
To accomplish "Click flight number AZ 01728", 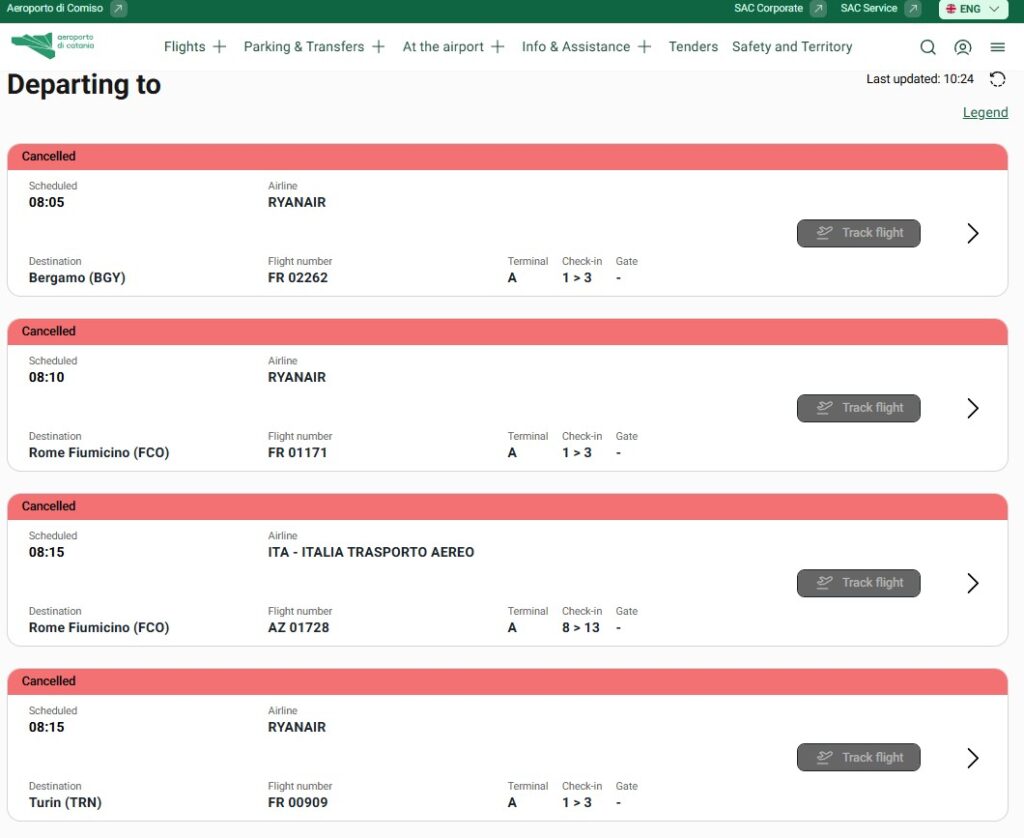I will click(x=298, y=628).
